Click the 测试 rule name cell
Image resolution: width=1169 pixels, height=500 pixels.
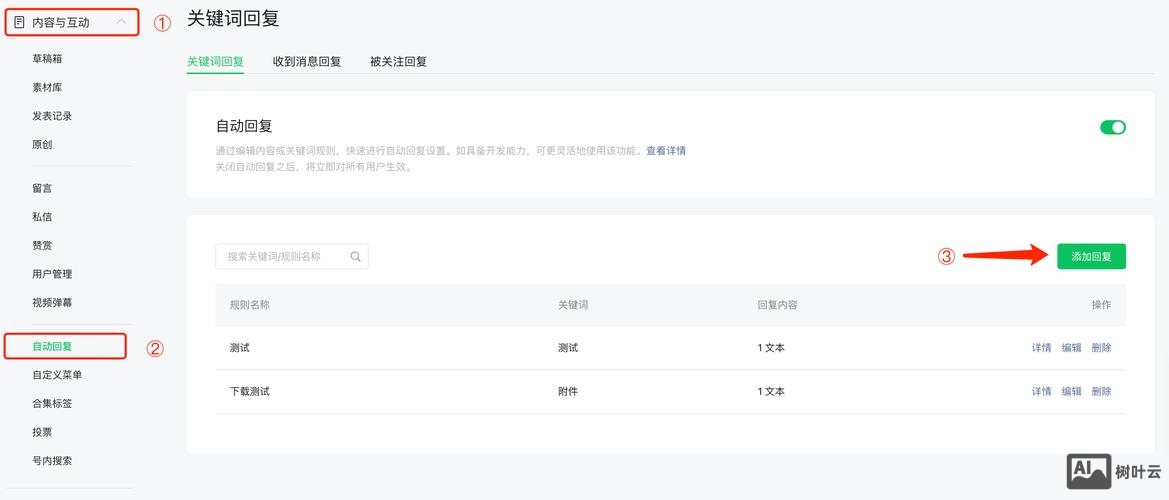240,348
